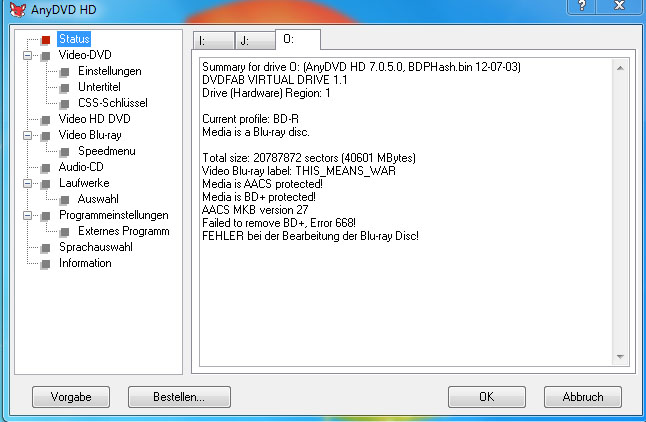This screenshot has width=646, height=422.
Task: Click the status text scroll-down arrow
Action: [620, 357]
